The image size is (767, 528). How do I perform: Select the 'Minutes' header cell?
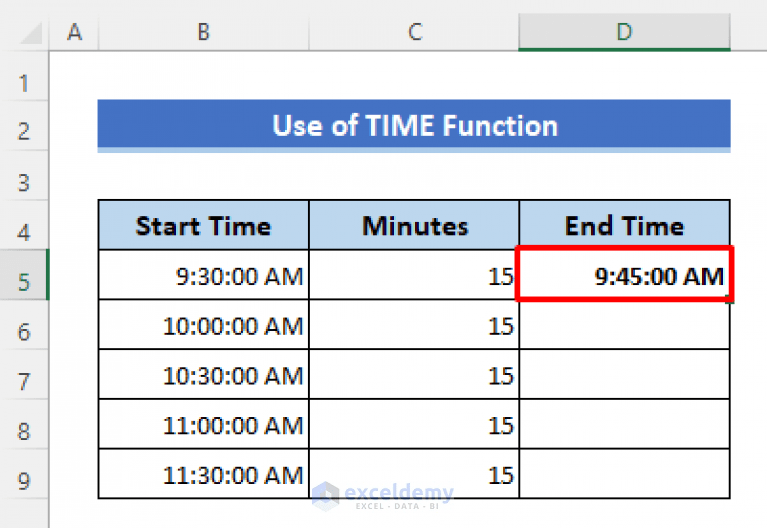[x=414, y=226]
